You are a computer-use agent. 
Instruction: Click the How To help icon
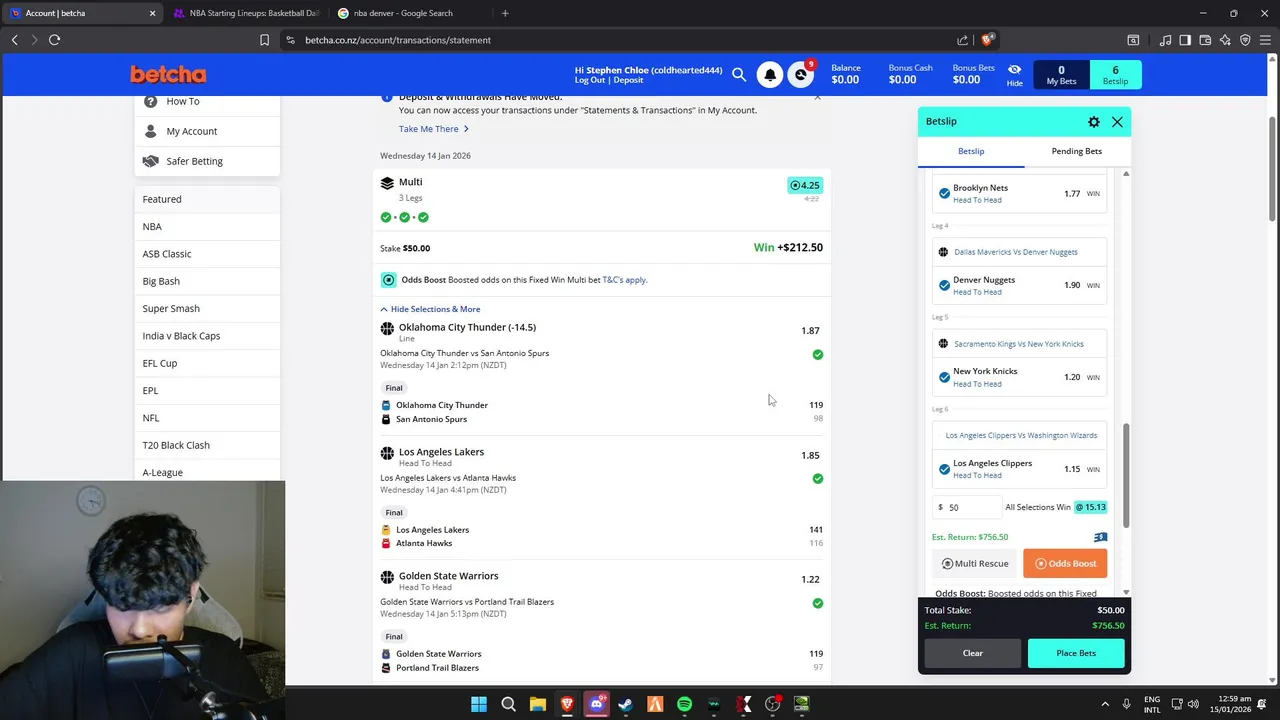(151, 101)
